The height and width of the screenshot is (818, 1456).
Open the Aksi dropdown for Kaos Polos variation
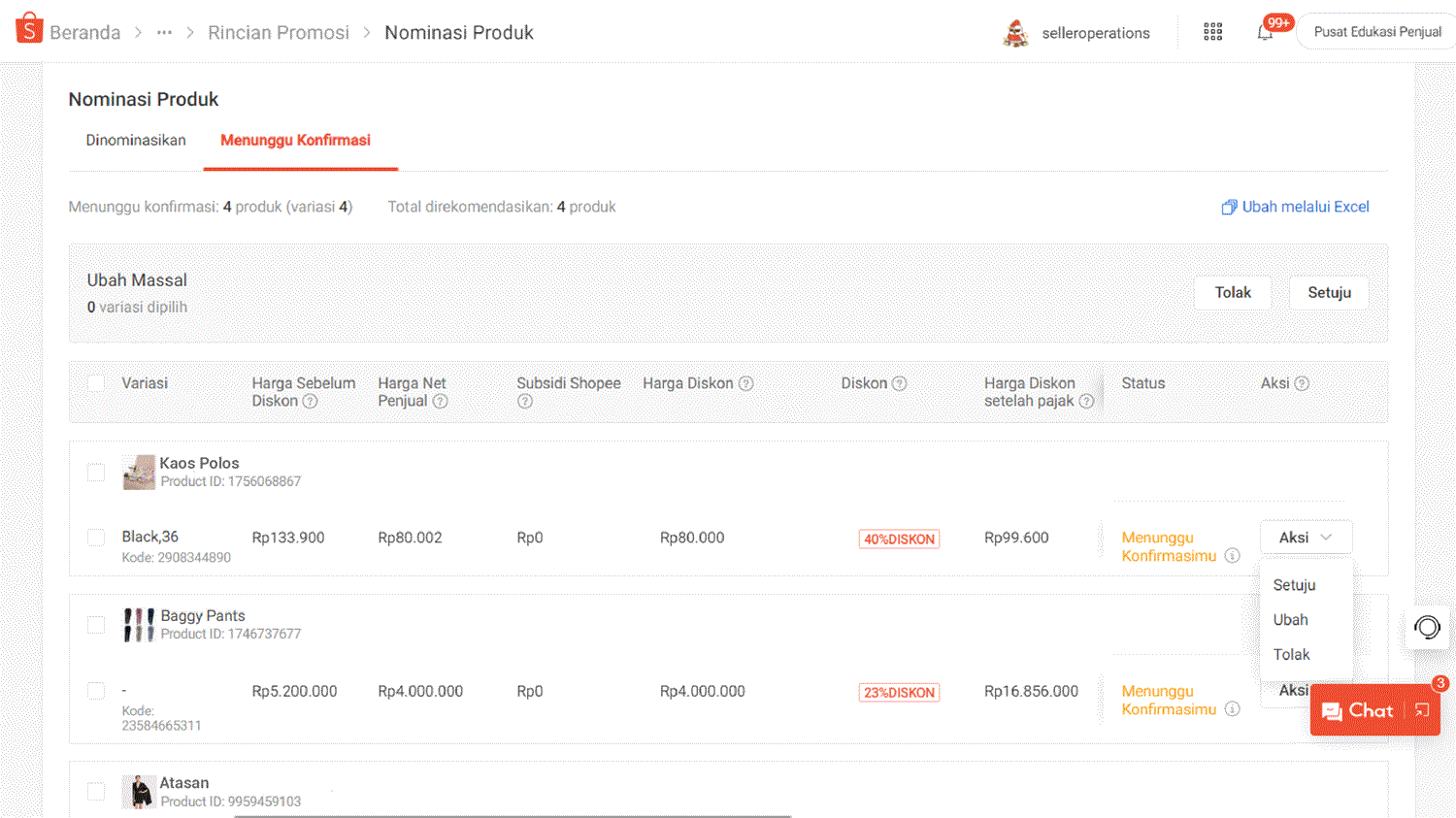point(1306,537)
